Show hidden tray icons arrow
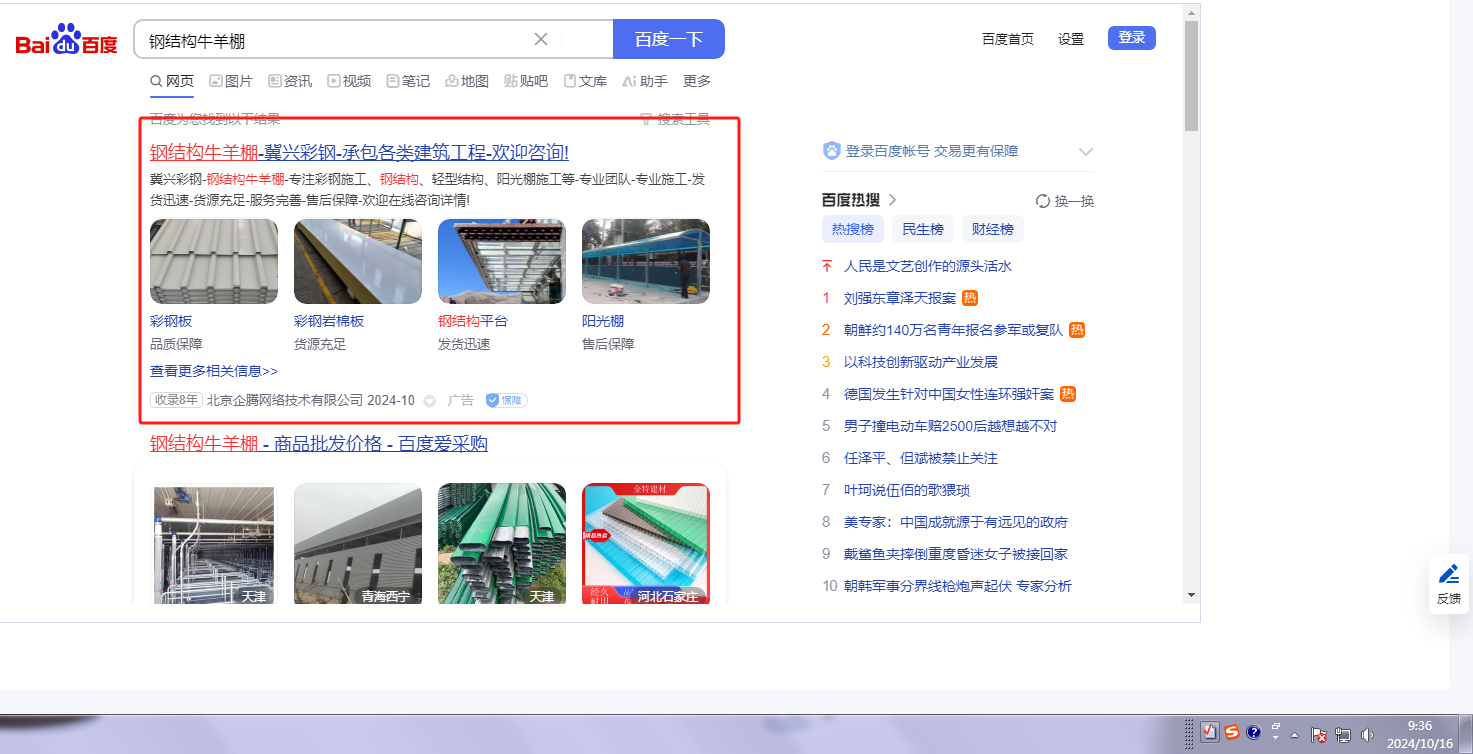 point(1295,734)
